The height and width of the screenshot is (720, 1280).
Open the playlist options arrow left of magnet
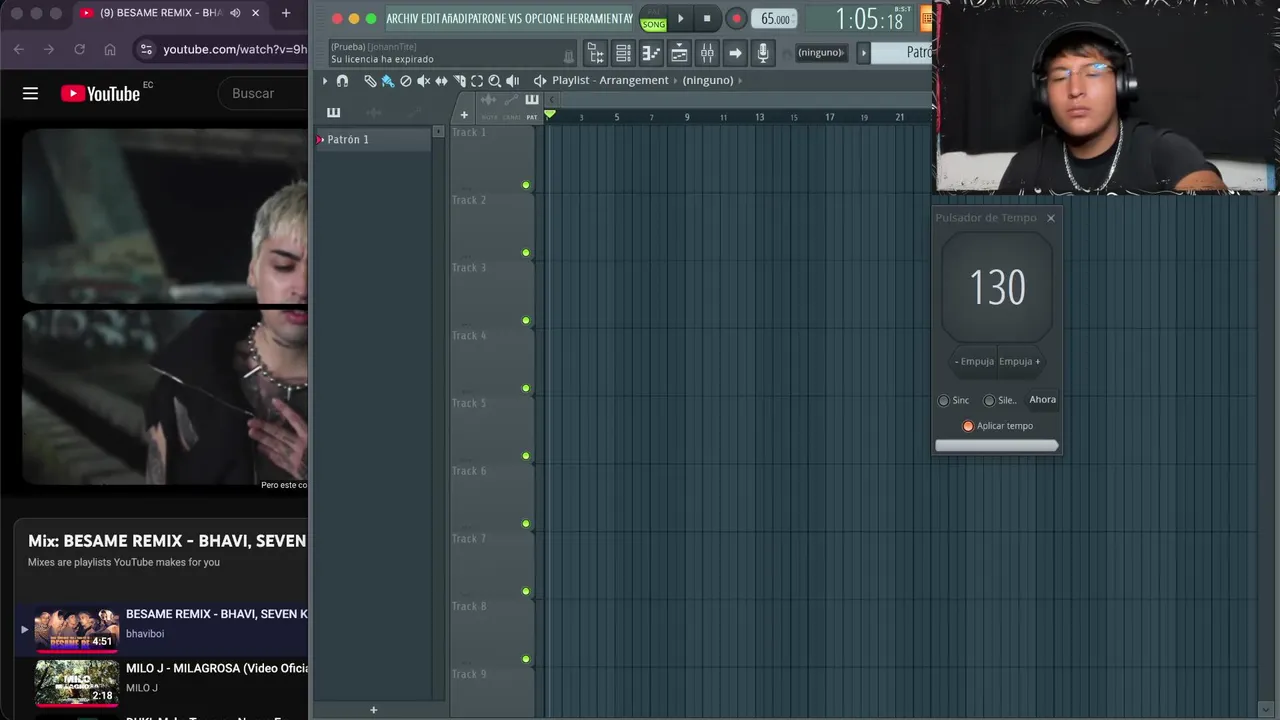(x=324, y=81)
